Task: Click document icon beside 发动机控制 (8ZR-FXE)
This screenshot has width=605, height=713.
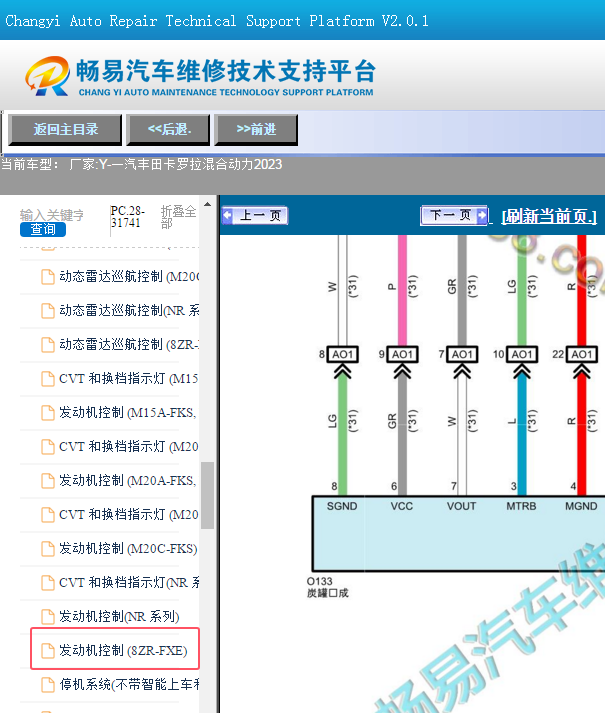Action: 48,651
